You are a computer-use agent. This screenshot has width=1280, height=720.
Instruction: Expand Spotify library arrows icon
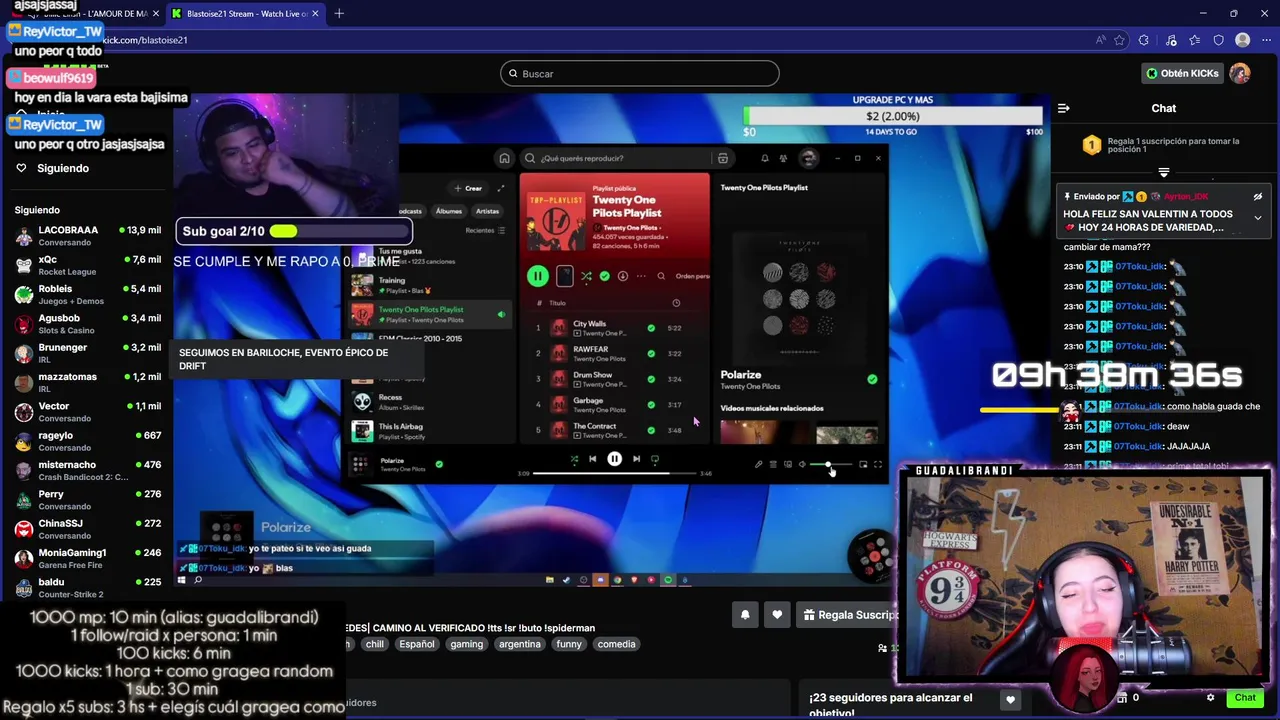tap(501, 188)
